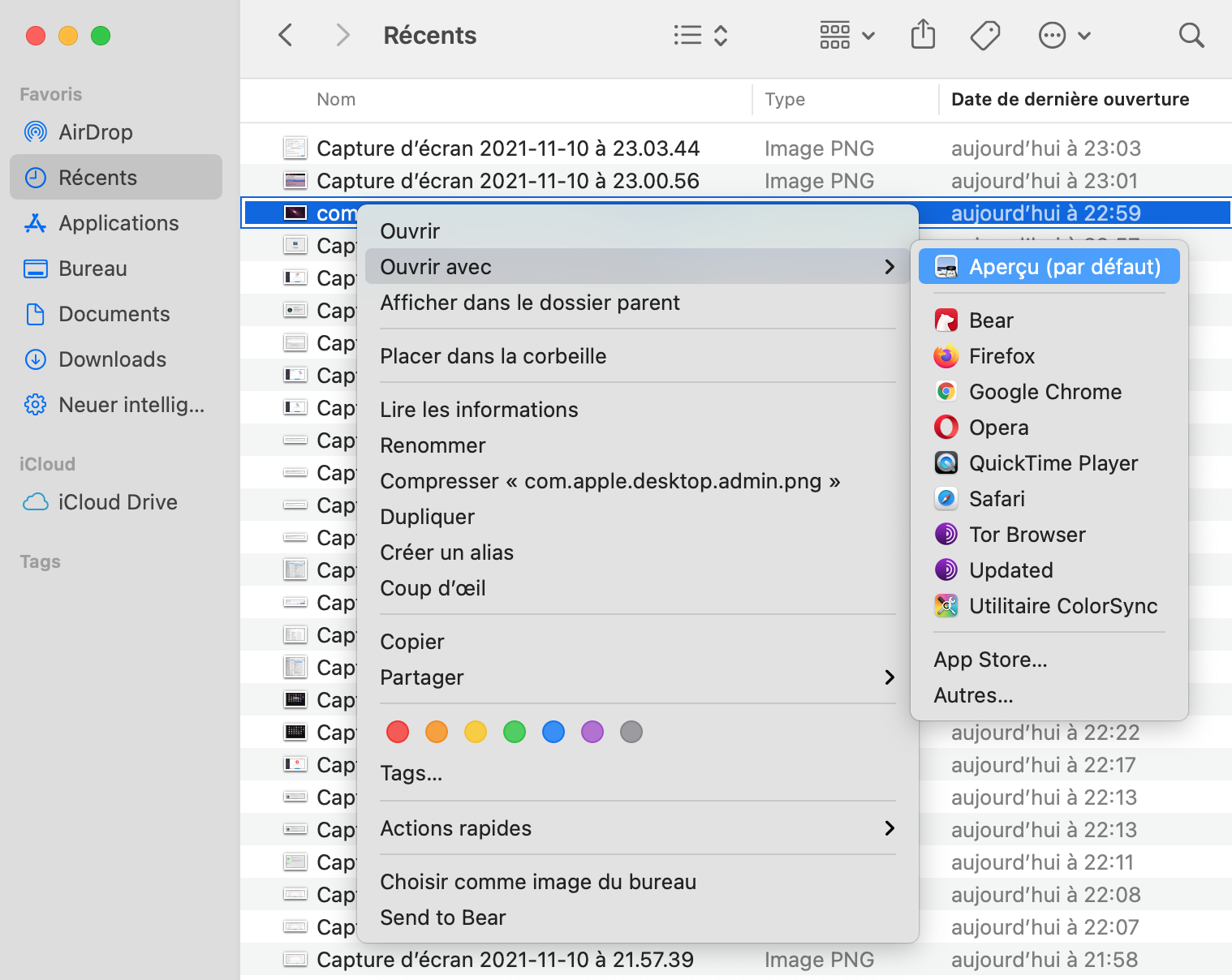The height and width of the screenshot is (980, 1232).
Task: Click the aujourd'hui à 22:22 date cell
Action: [x=1045, y=733]
